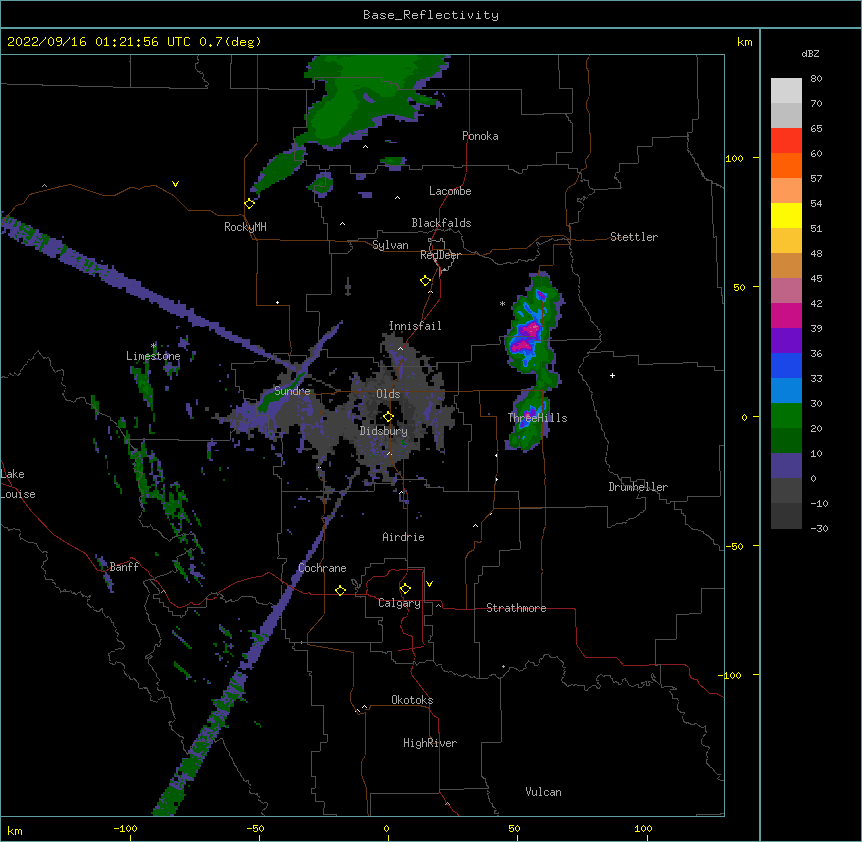862x842 pixels.
Task: Click the Stettler city label
Action: (x=634, y=237)
